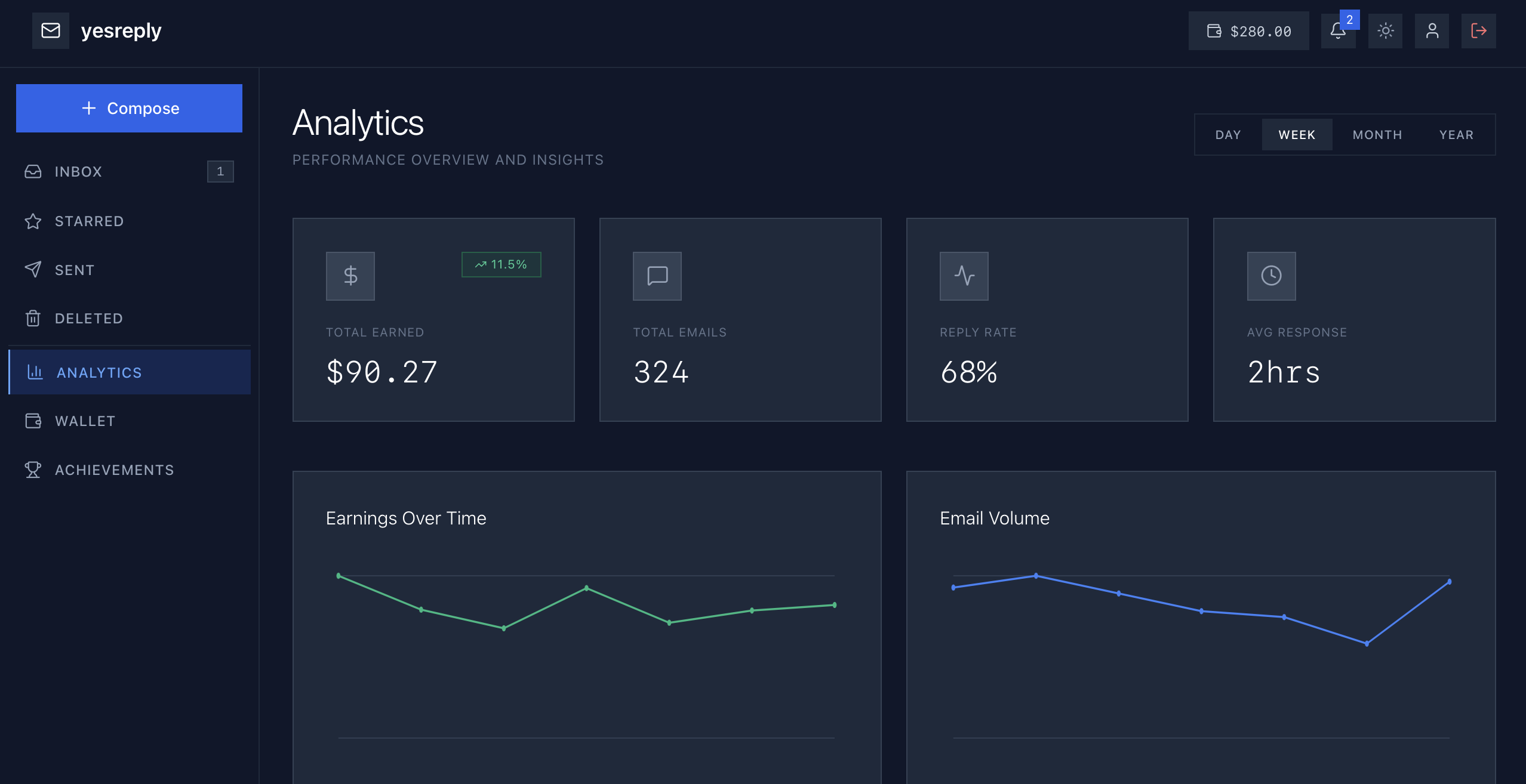1526x784 pixels.
Task: Switch time range to Day
Action: pyautogui.click(x=1228, y=135)
